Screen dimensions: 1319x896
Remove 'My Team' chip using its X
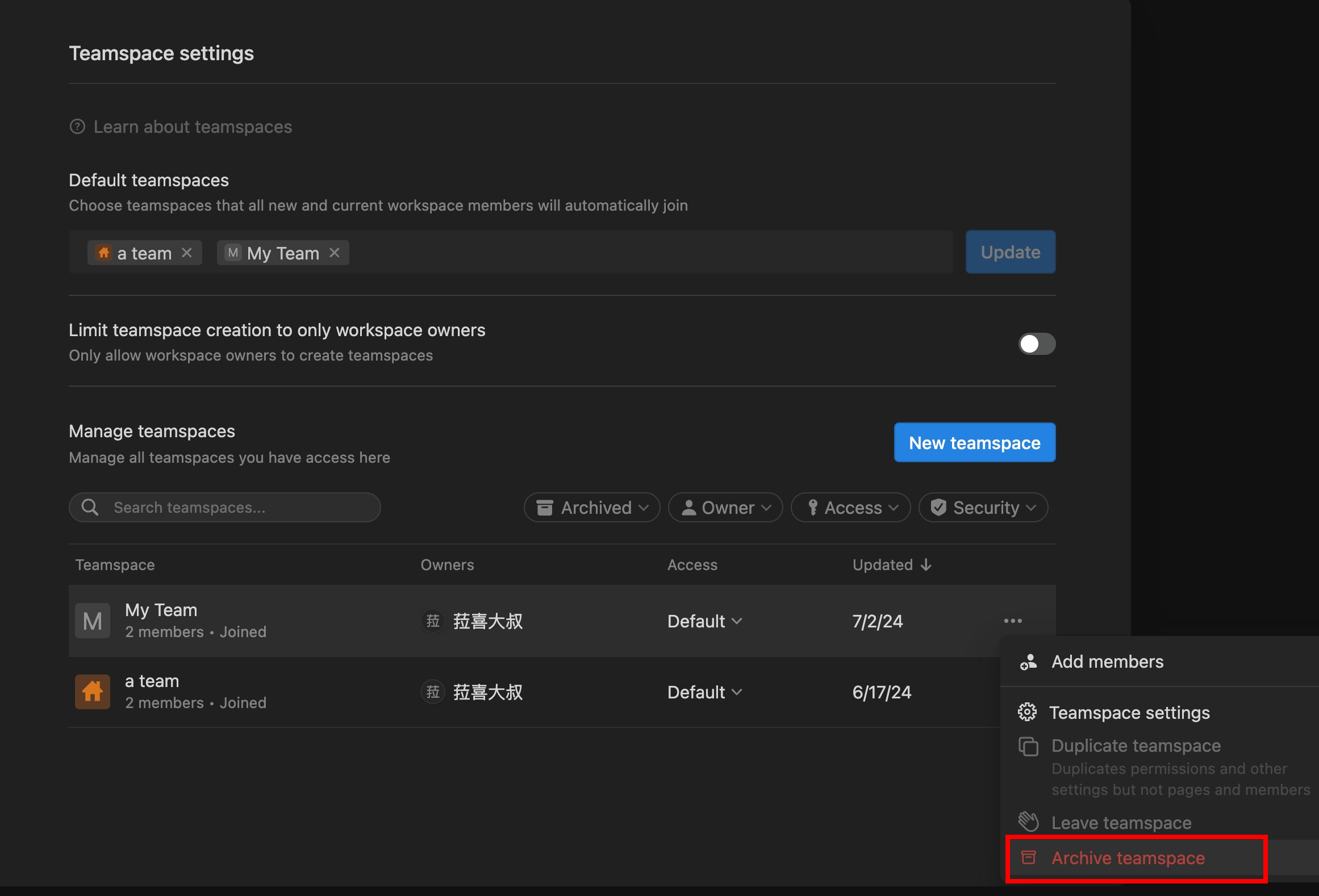tap(335, 253)
